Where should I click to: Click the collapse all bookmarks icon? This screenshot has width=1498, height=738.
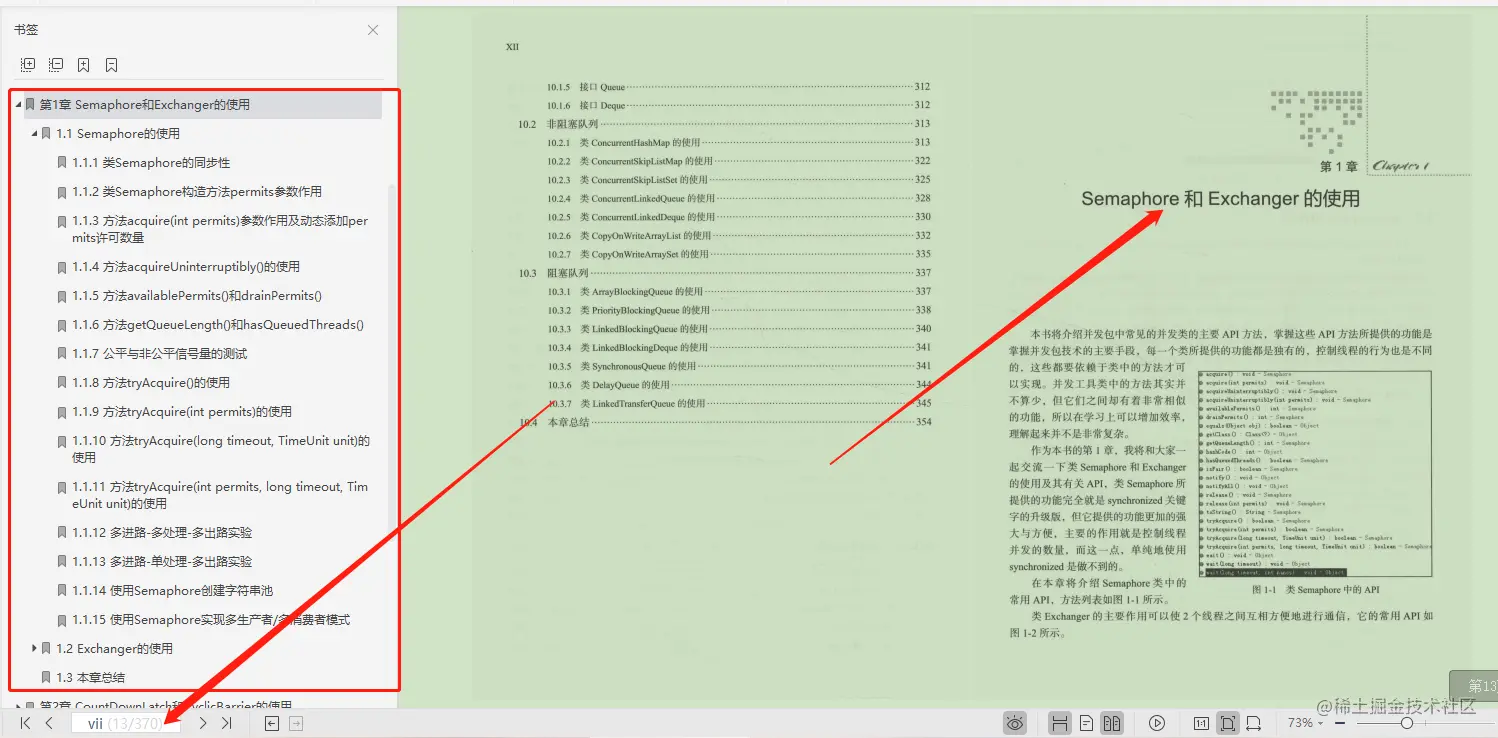(56, 65)
